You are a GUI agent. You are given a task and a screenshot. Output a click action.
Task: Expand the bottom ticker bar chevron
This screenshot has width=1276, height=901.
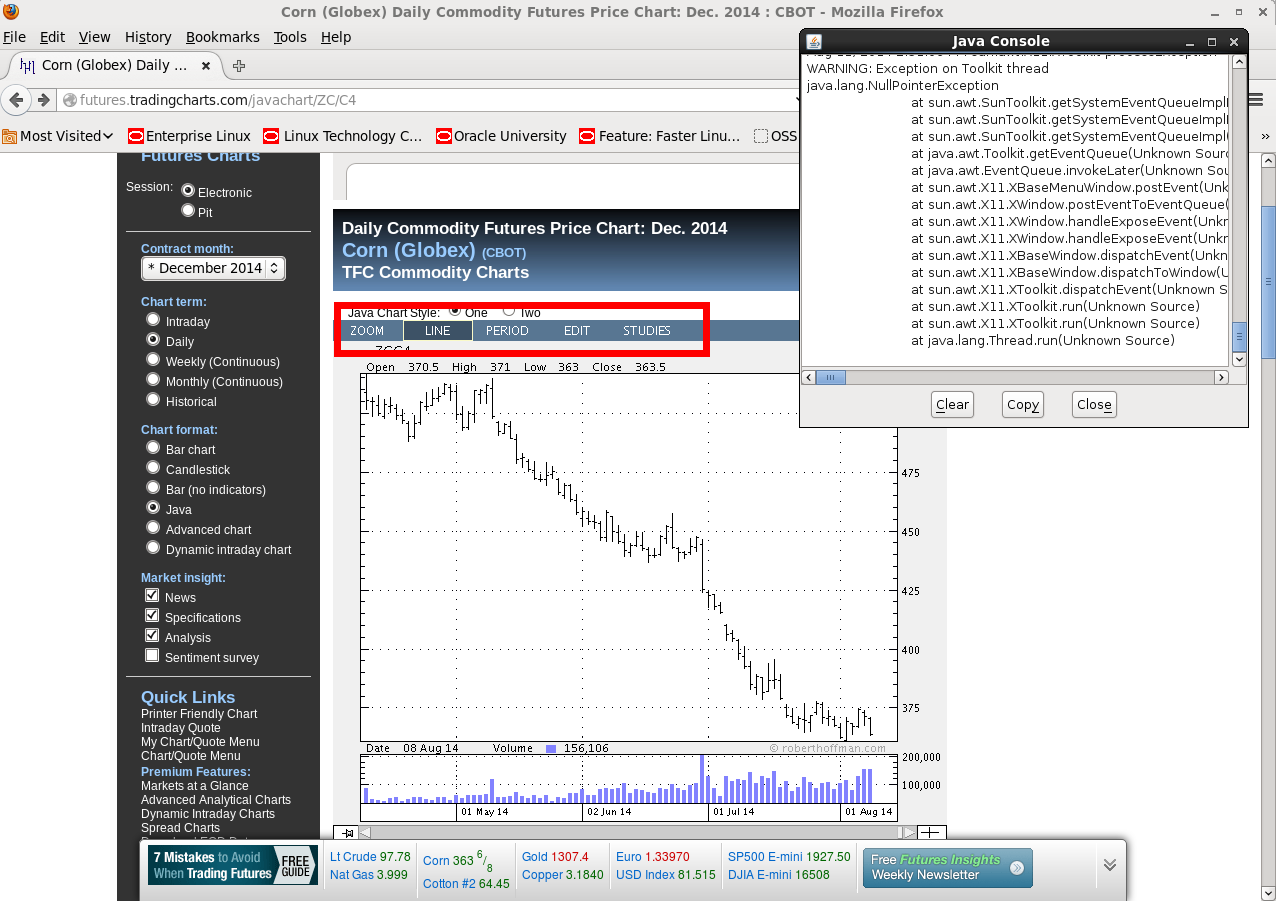coord(1109,865)
